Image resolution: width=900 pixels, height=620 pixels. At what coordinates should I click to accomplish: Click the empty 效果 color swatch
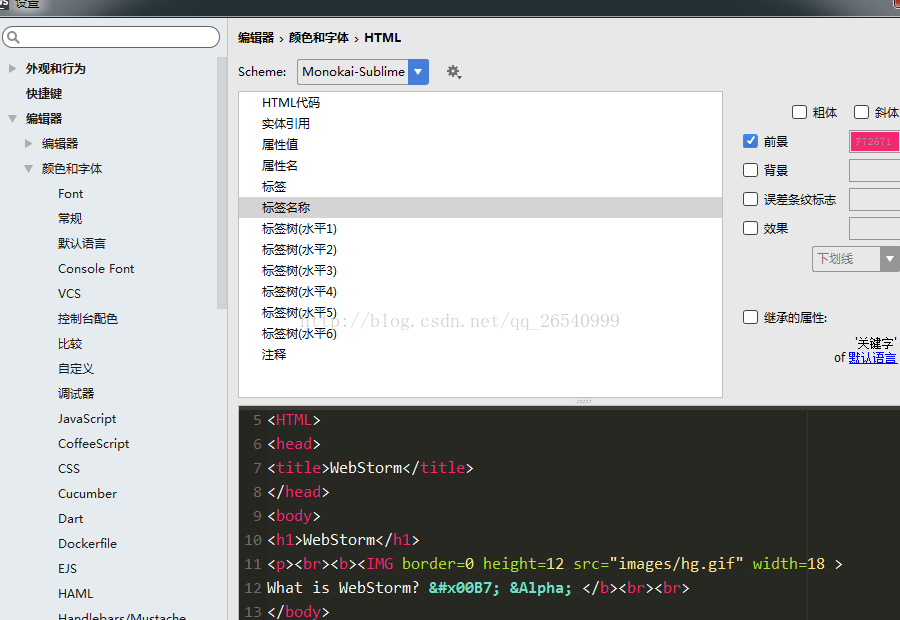[x=874, y=228]
